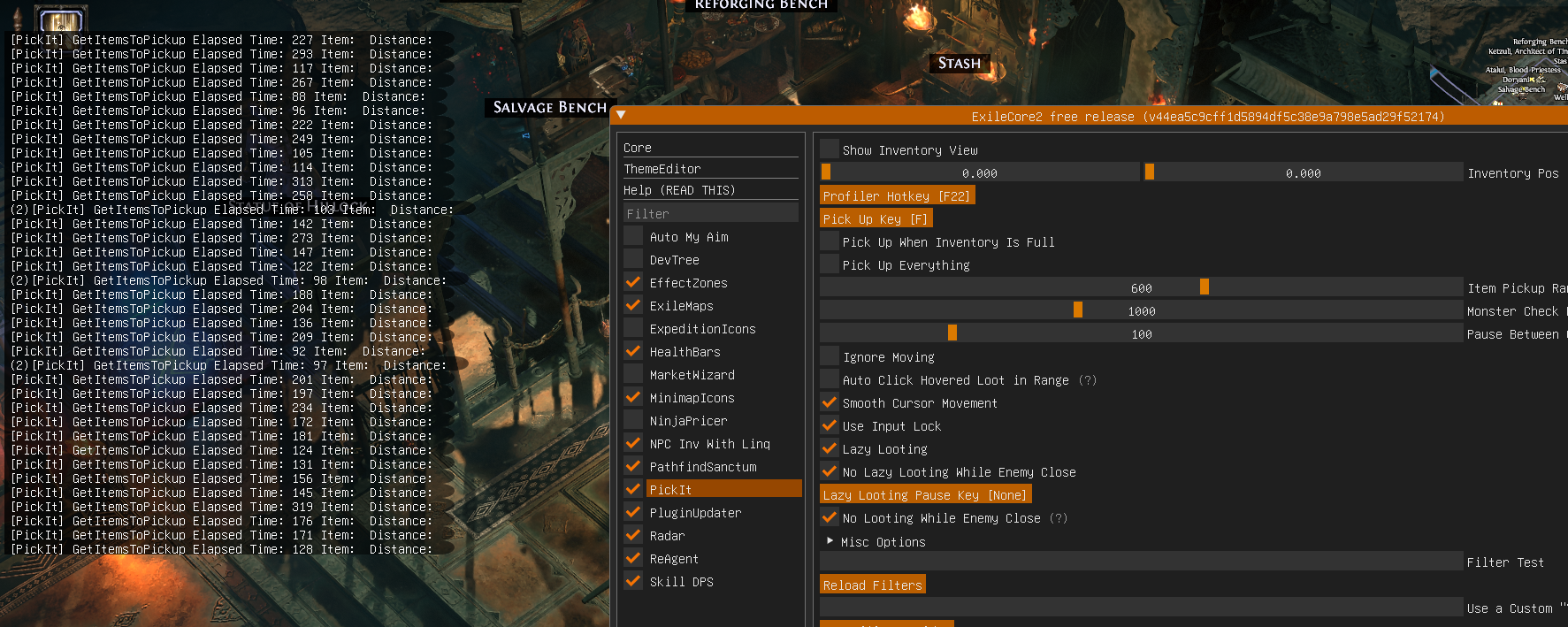1568x627 pixels.
Task: Click the Use a Custom input field
Action: (1141, 608)
